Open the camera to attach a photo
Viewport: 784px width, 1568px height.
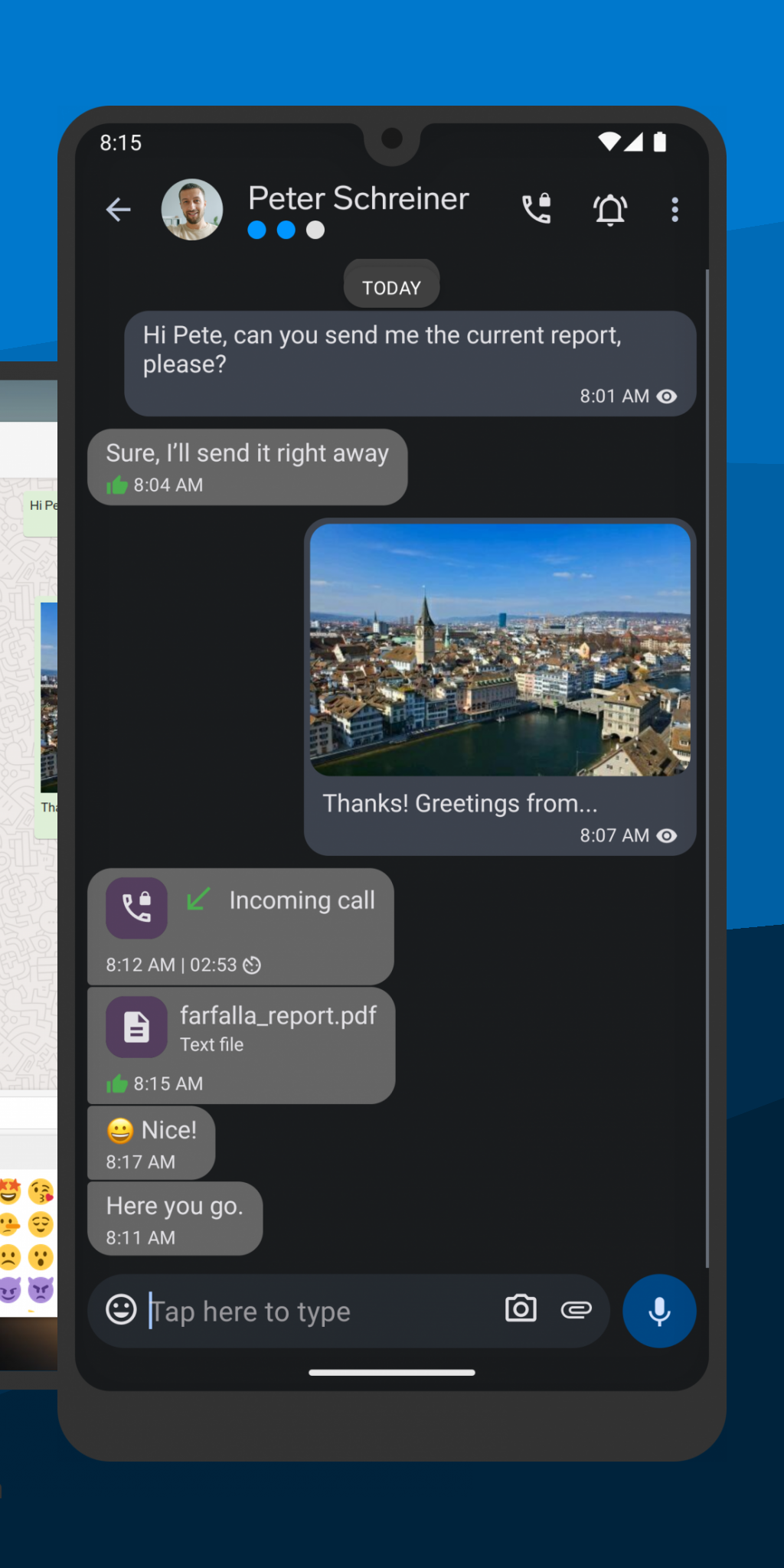click(x=521, y=1308)
